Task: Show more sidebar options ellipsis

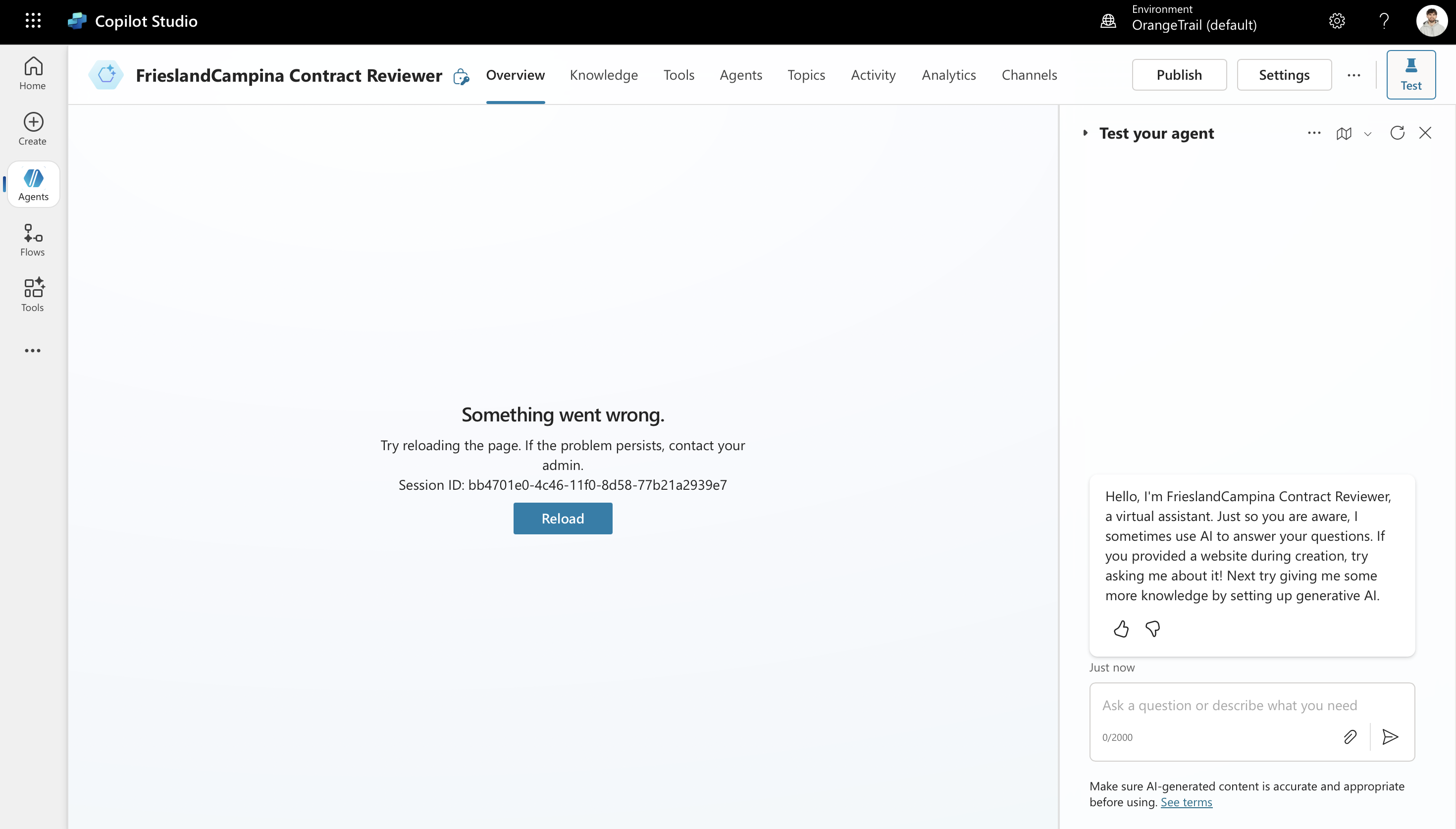Action: click(33, 350)
